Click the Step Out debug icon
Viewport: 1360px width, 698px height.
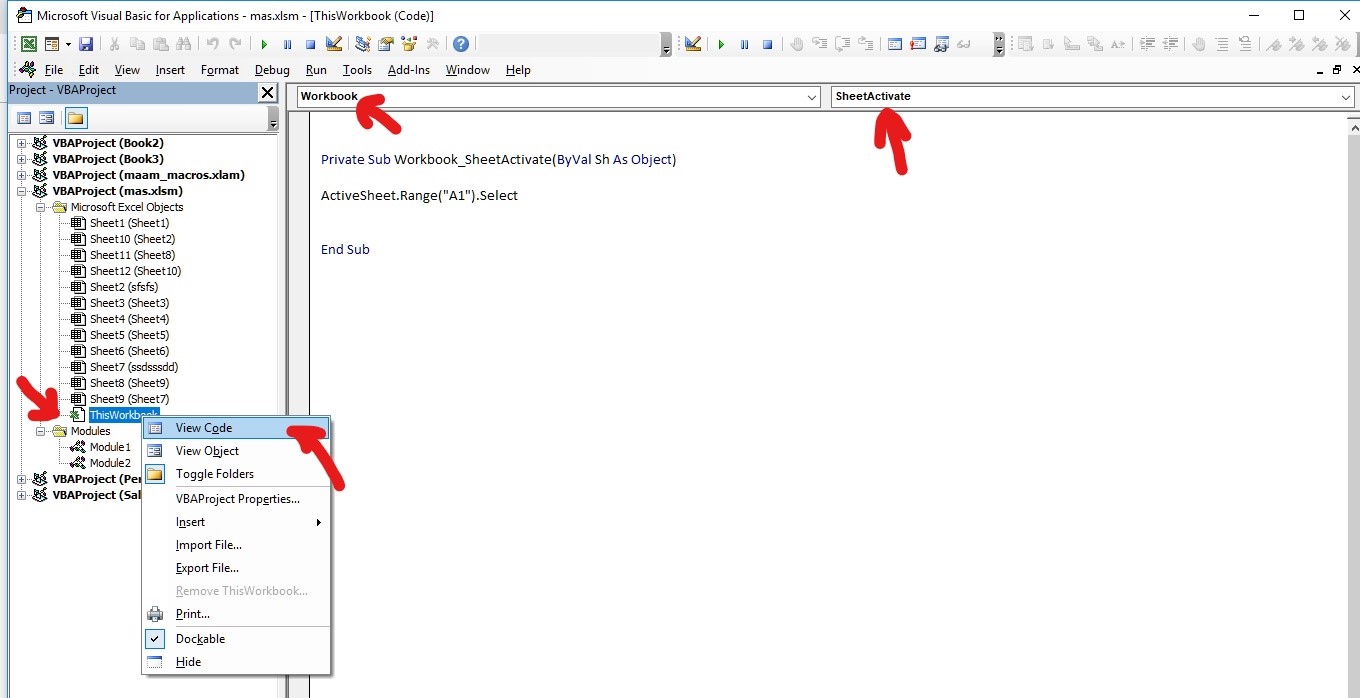(x=865, y=44)
